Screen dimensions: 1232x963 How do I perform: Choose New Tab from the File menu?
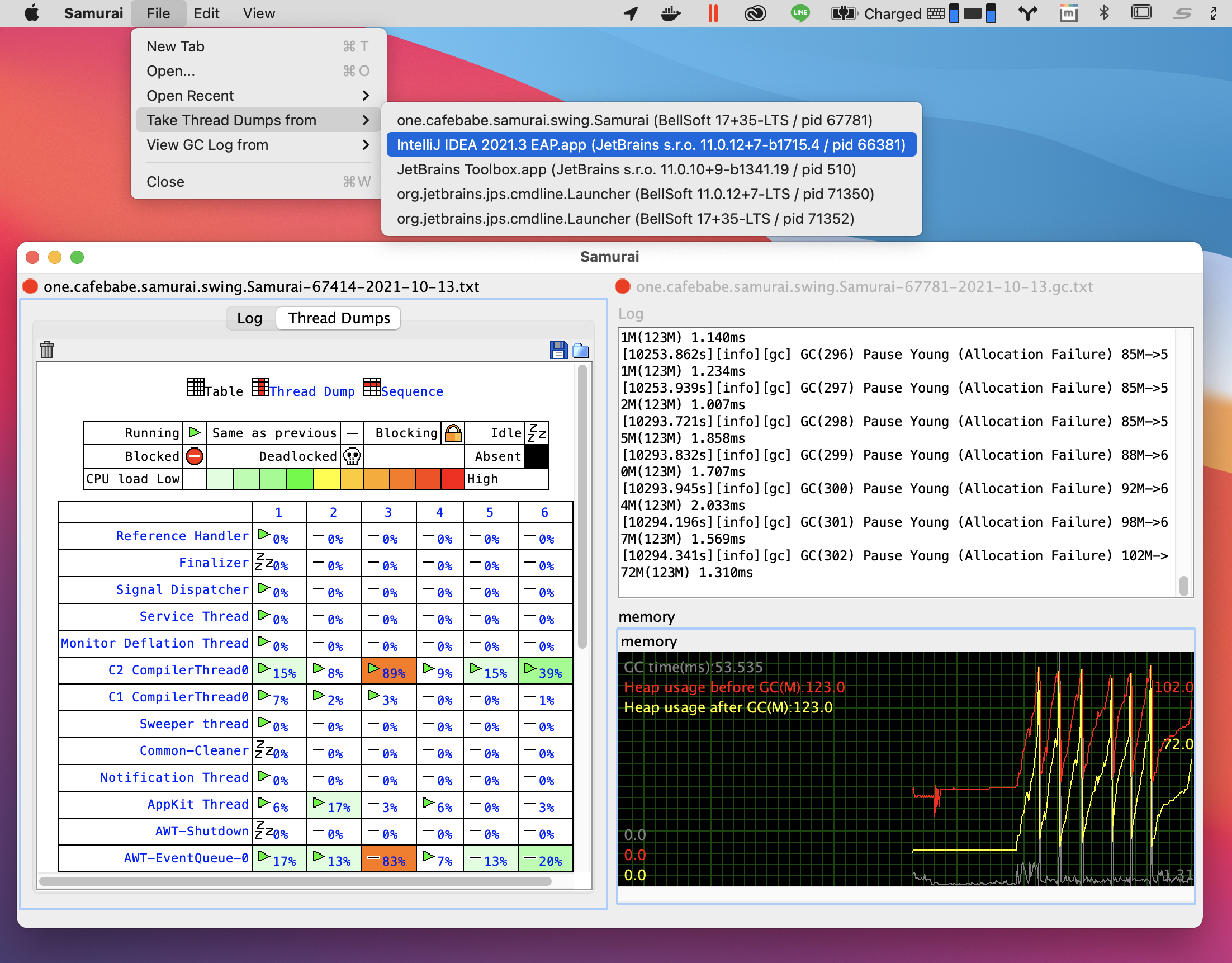[259, 46]
